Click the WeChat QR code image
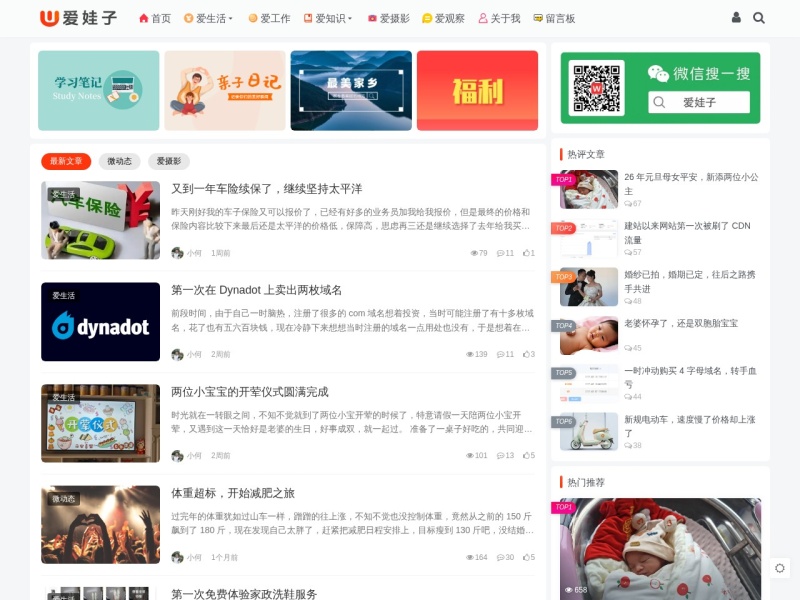Screen dimensions: 800x600 [x=596, y=88]
